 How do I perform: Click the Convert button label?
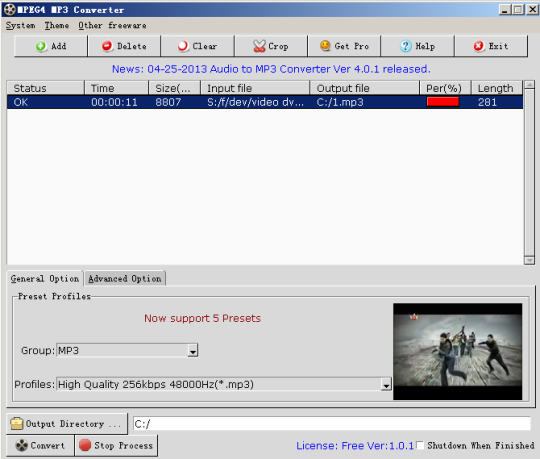48,446
